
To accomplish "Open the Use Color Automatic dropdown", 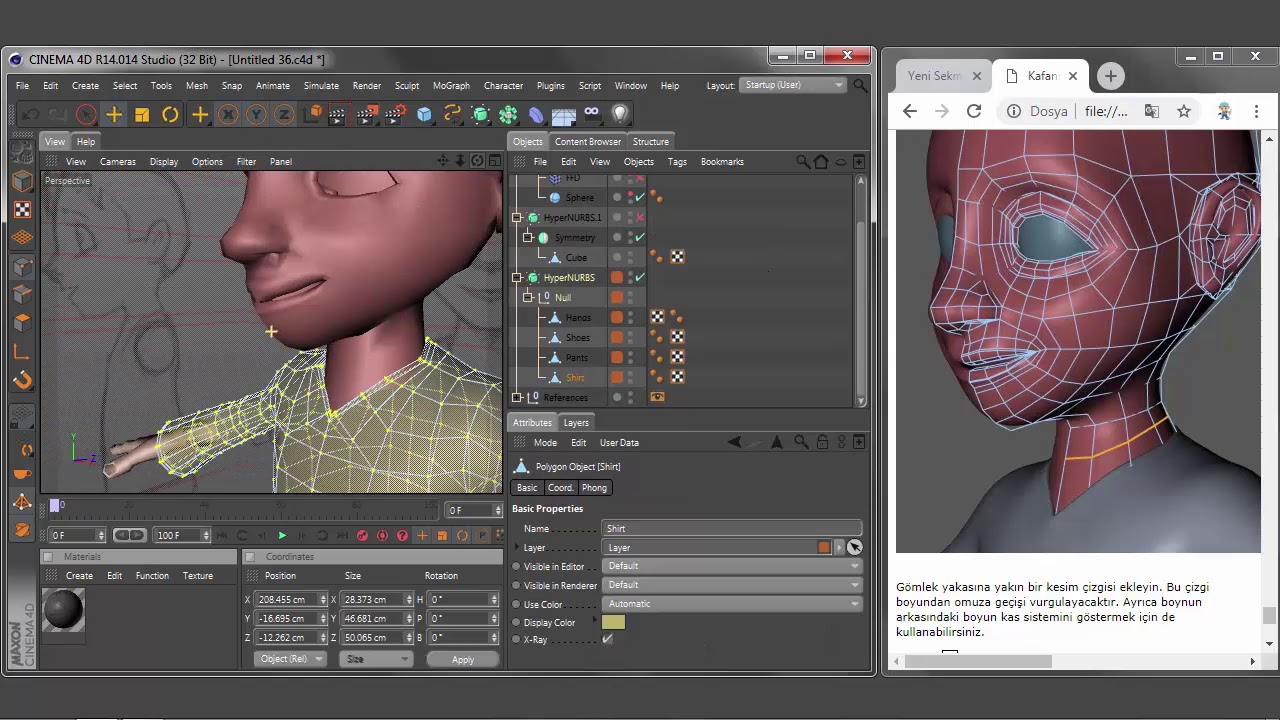I will [x=732, y=604].
